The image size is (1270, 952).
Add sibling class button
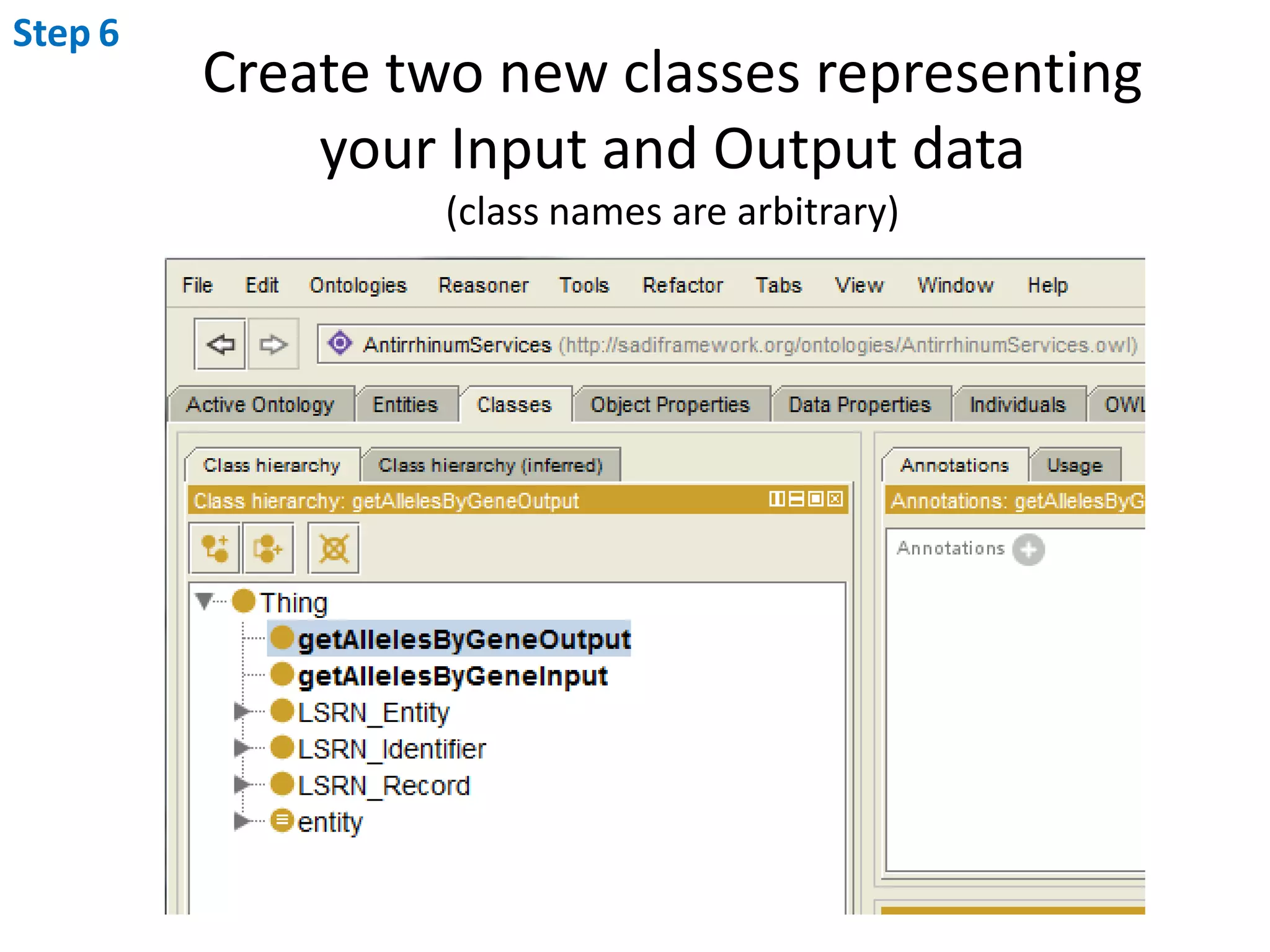[x=269, y=549]
